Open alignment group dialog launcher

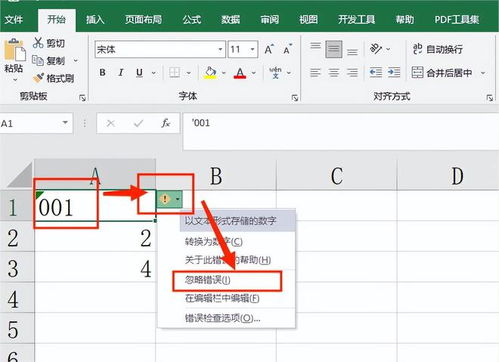(x=489, y=98)
